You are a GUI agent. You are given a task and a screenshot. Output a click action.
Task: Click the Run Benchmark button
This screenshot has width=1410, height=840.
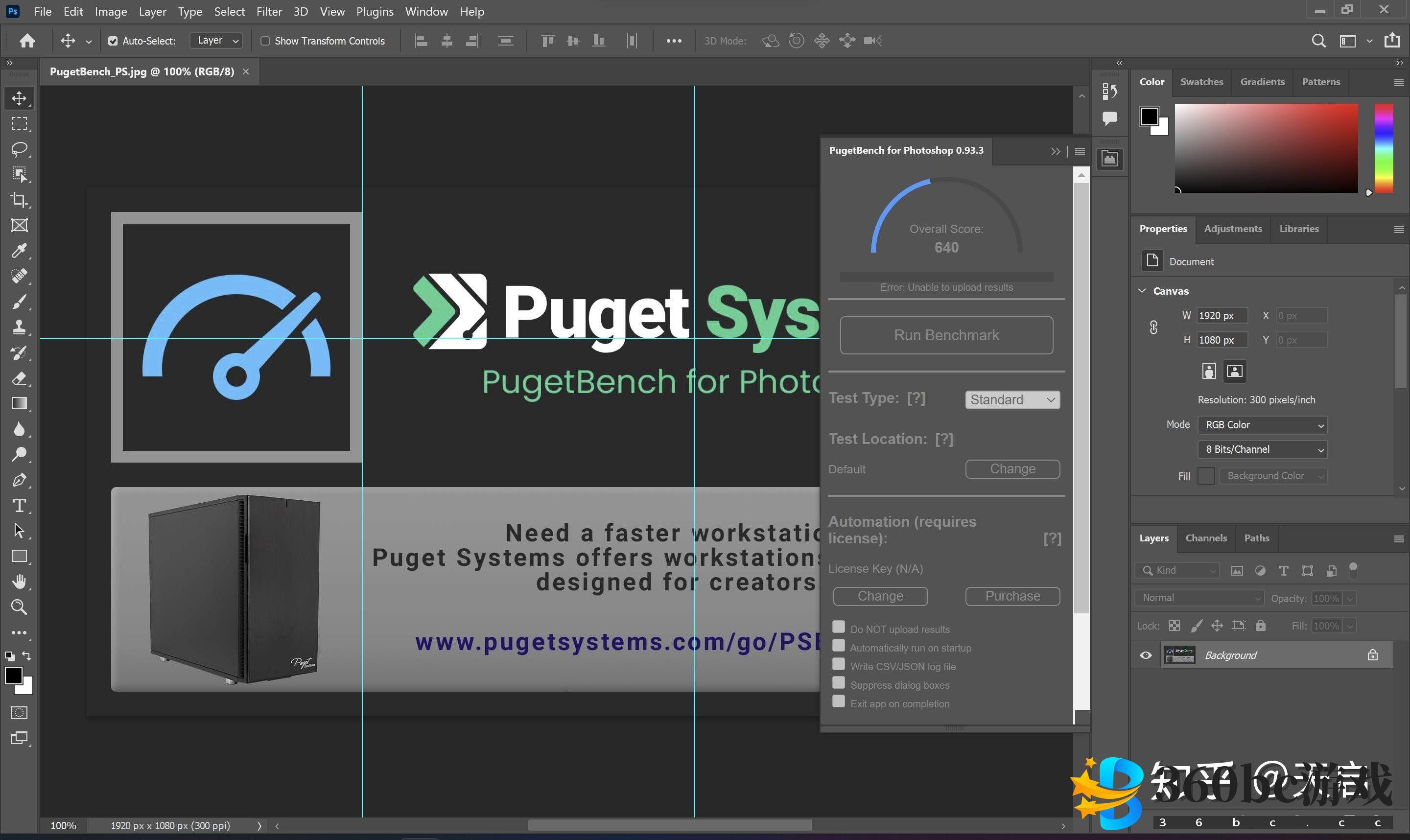(x=946, y=335)
